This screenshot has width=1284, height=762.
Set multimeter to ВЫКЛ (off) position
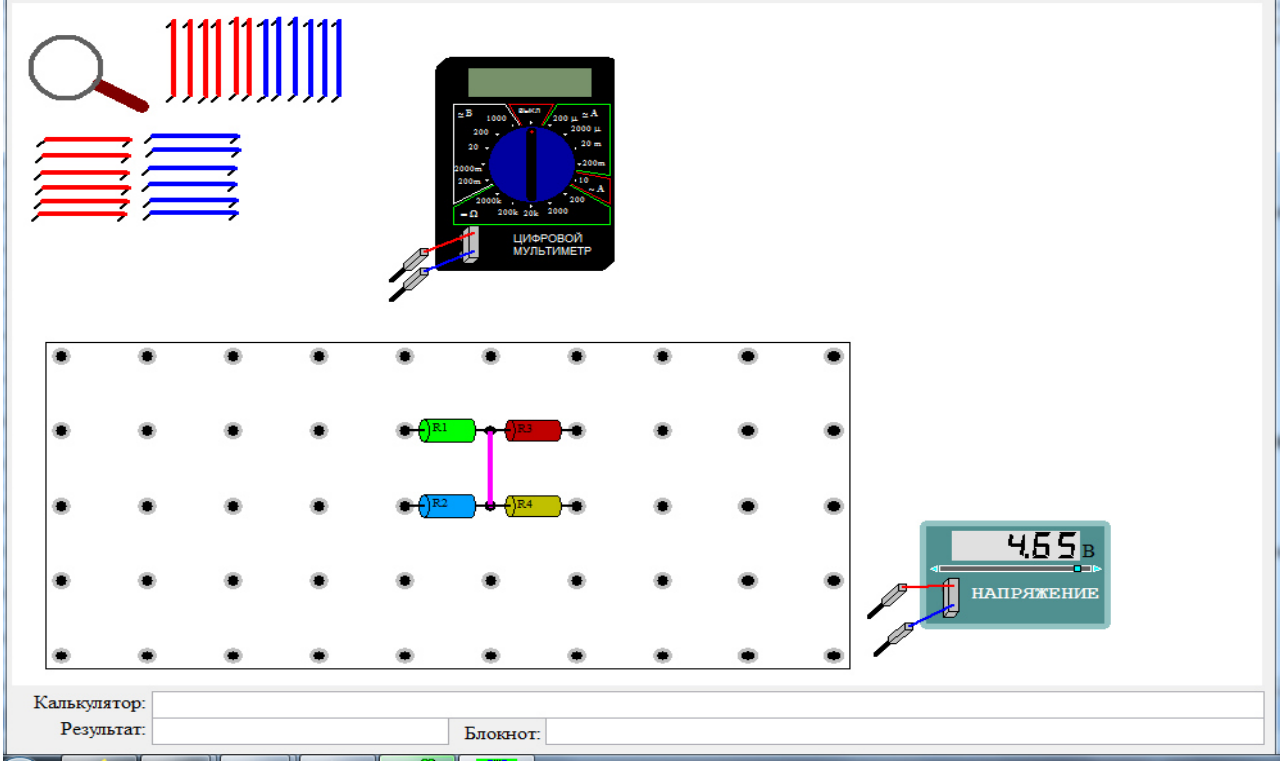531,109
